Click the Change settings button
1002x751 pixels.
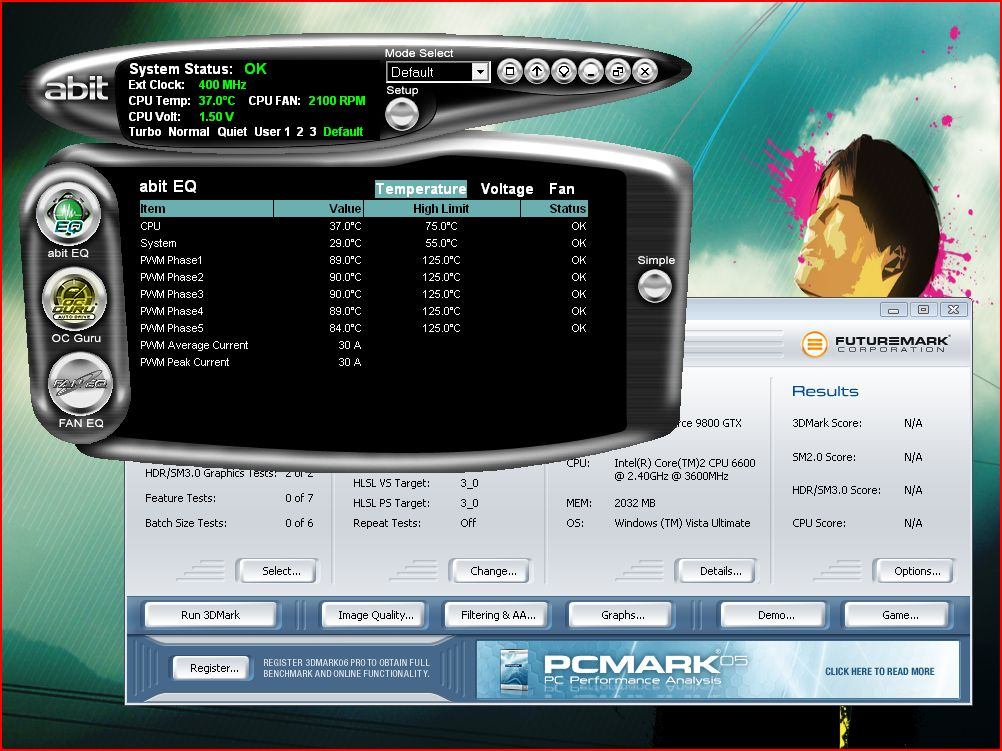point(493,571)
